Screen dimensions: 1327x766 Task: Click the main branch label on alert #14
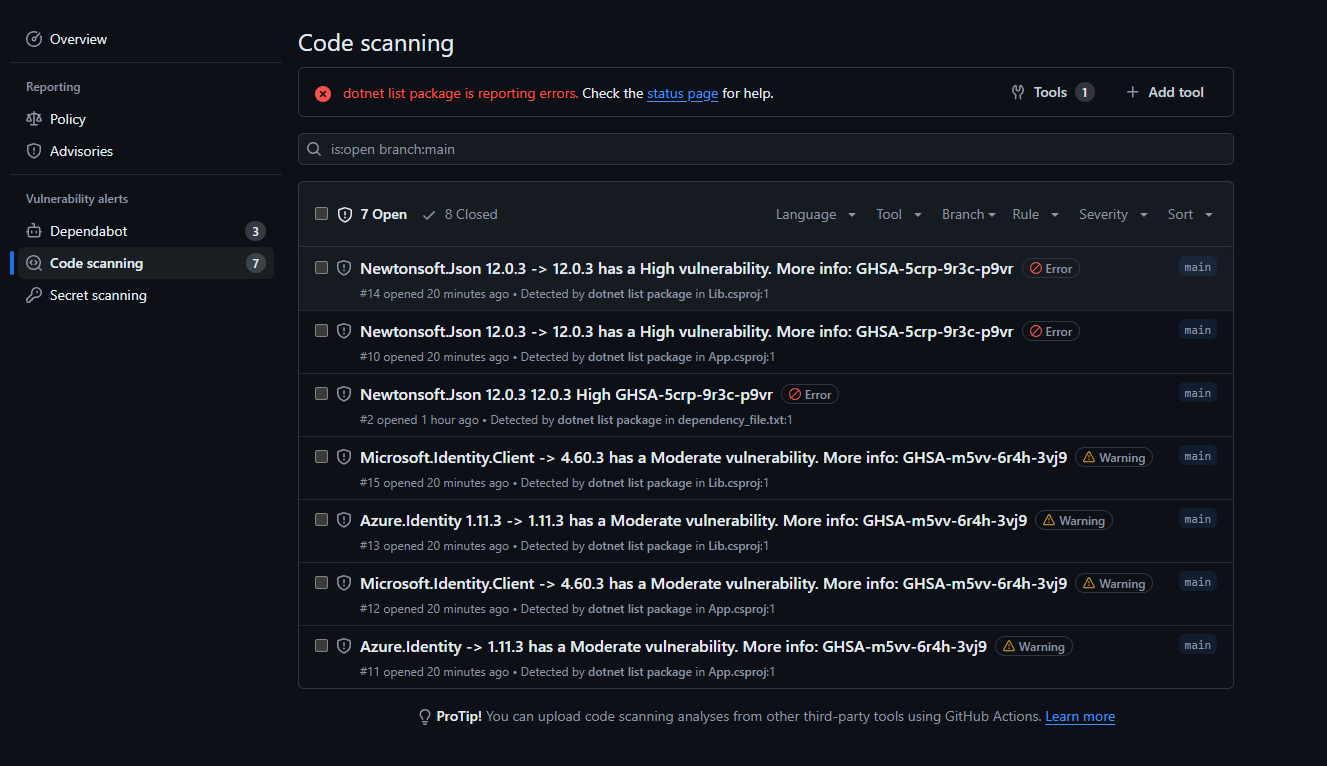[1198, 267]
